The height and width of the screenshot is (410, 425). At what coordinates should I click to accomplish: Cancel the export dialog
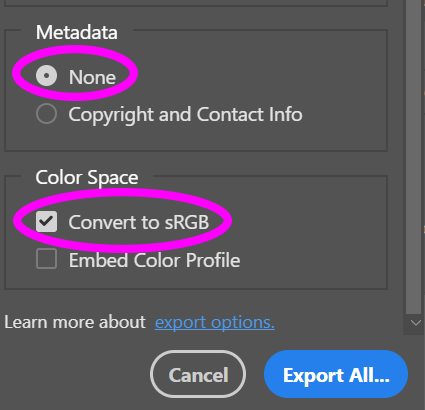(x=198, y=374)
